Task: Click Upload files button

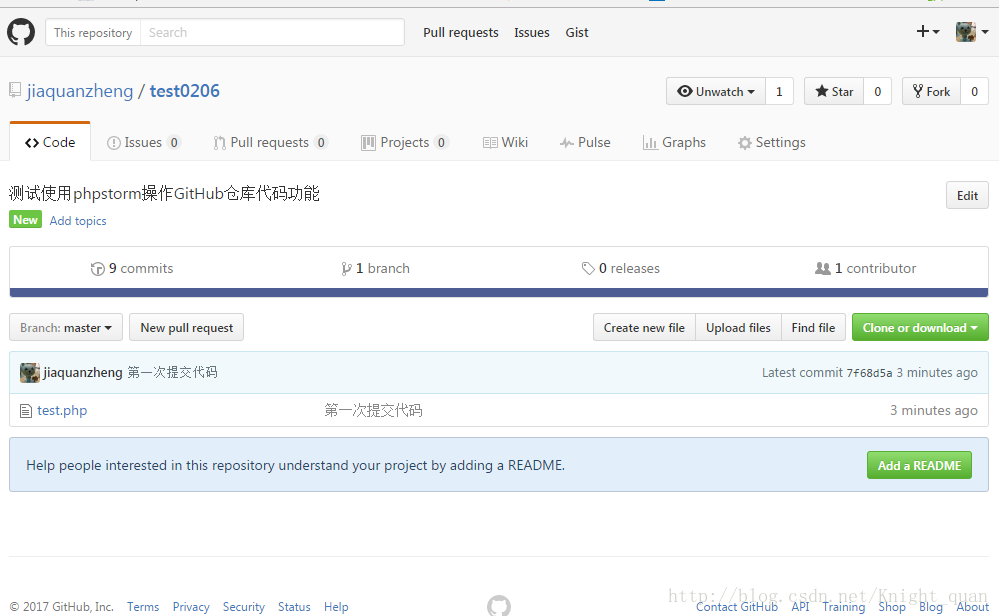Action: pyautogui.click(x=738, y=327)
